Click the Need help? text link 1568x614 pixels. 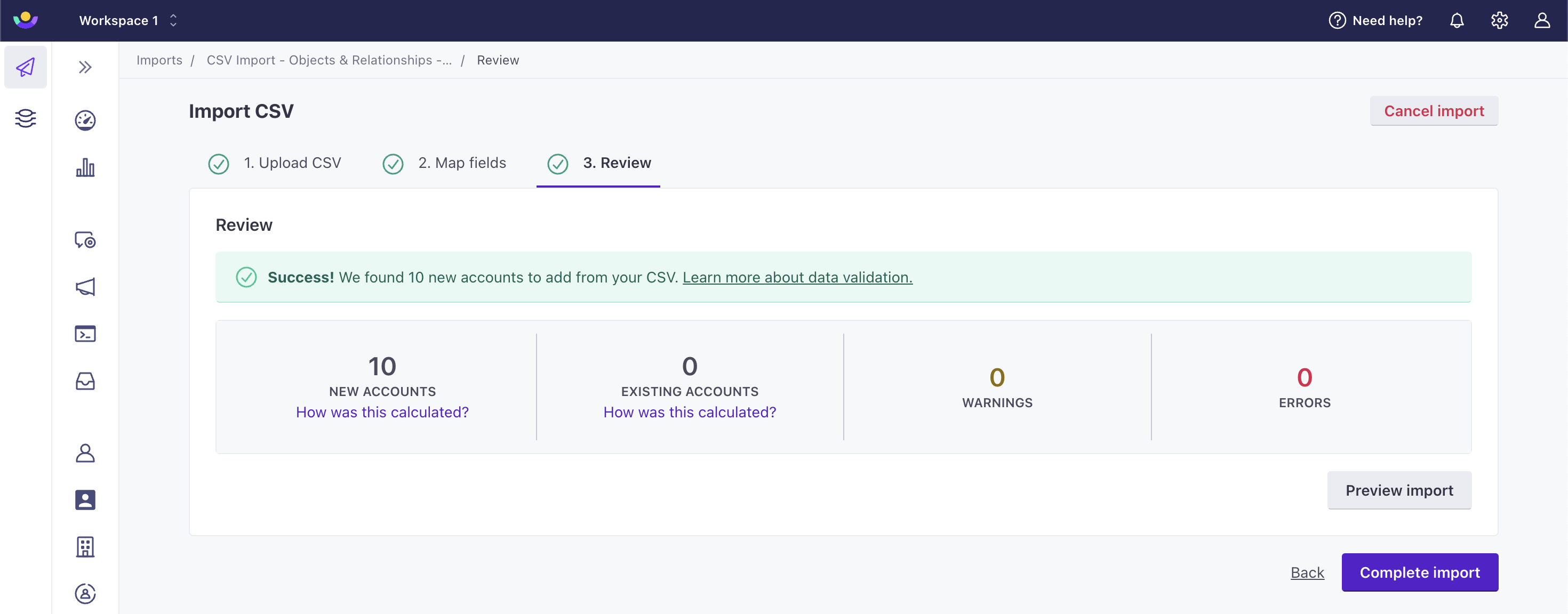(1375, 20)
